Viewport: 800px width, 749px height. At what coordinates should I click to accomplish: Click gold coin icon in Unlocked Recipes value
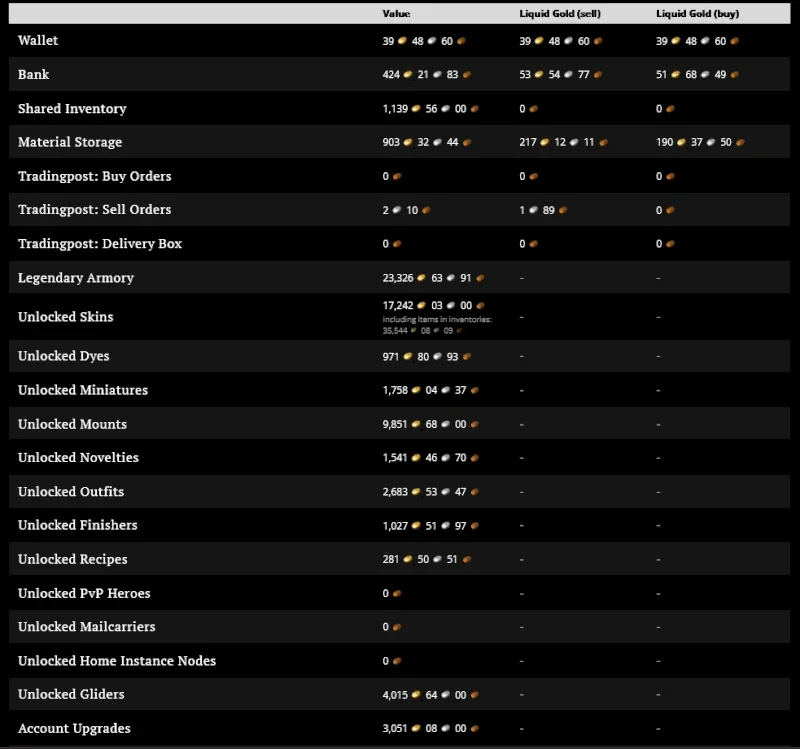pyautogui.click(x=408, y=560)
